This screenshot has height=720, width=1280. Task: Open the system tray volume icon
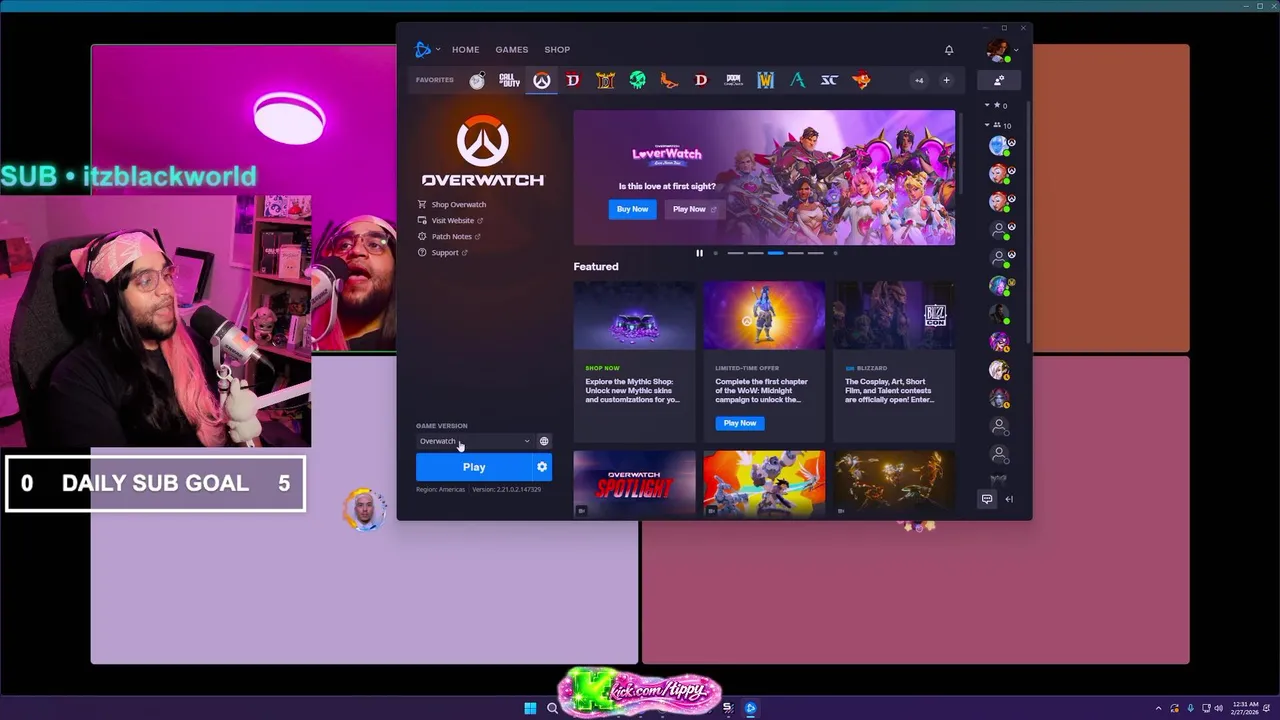click(x=1219, y=708)
